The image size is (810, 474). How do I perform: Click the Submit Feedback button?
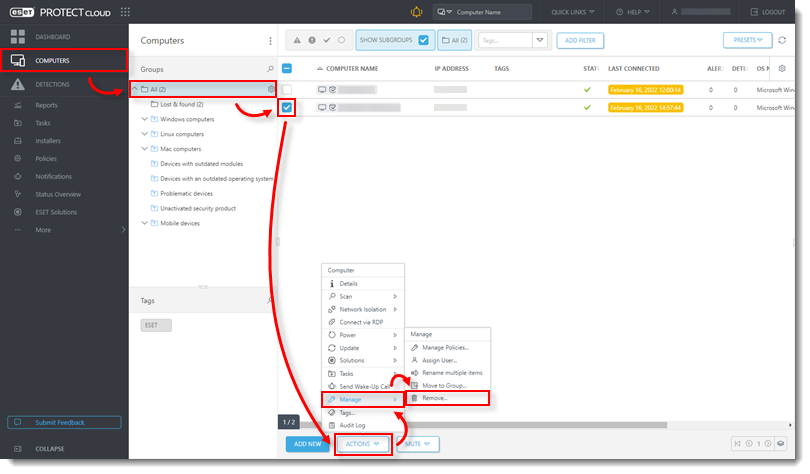point(64,423)
